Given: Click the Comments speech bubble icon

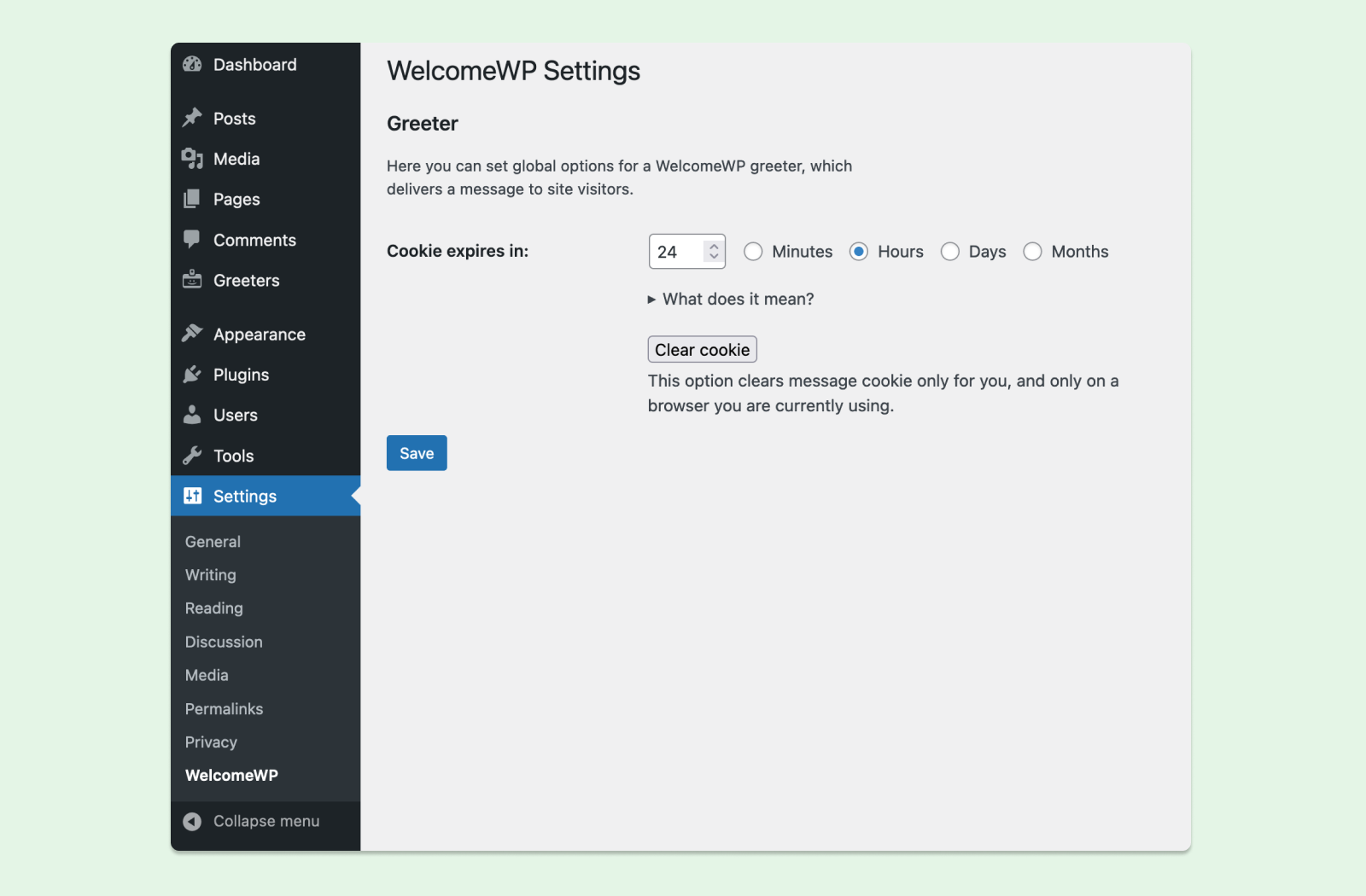Looking at the screenshot, I should point(192,240).
